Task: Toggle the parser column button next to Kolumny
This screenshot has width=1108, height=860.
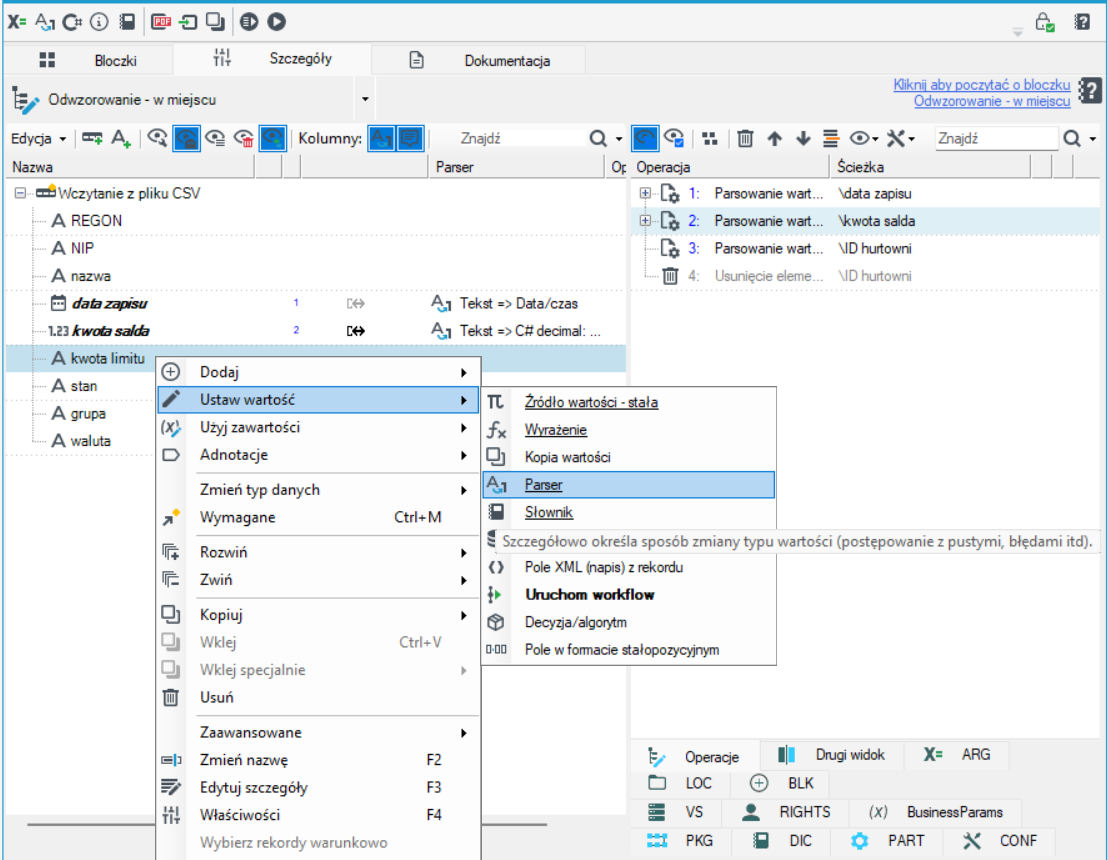Action: 381,139
